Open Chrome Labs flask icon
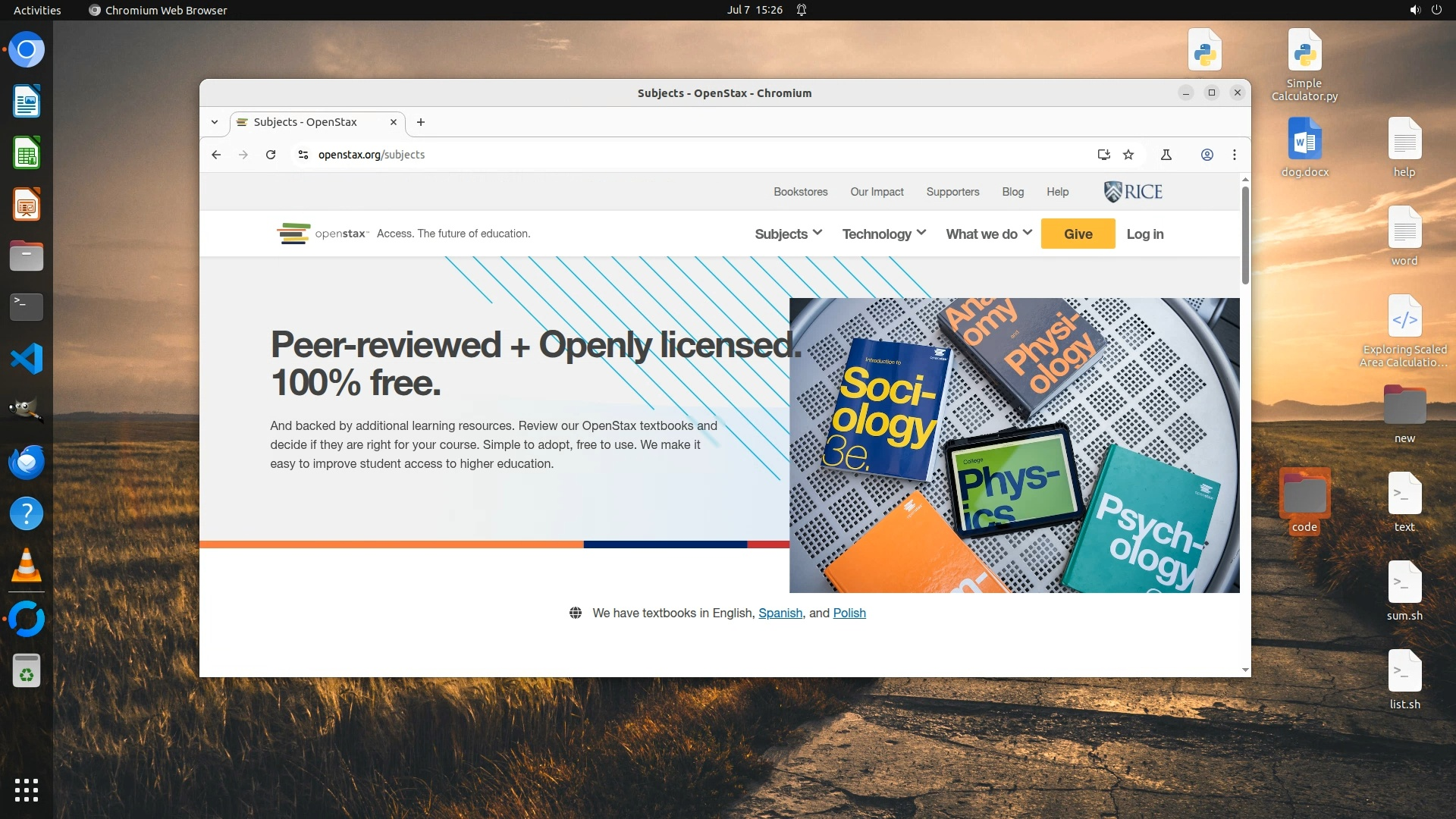1456x819 pixels. [x=1166, y=155]
